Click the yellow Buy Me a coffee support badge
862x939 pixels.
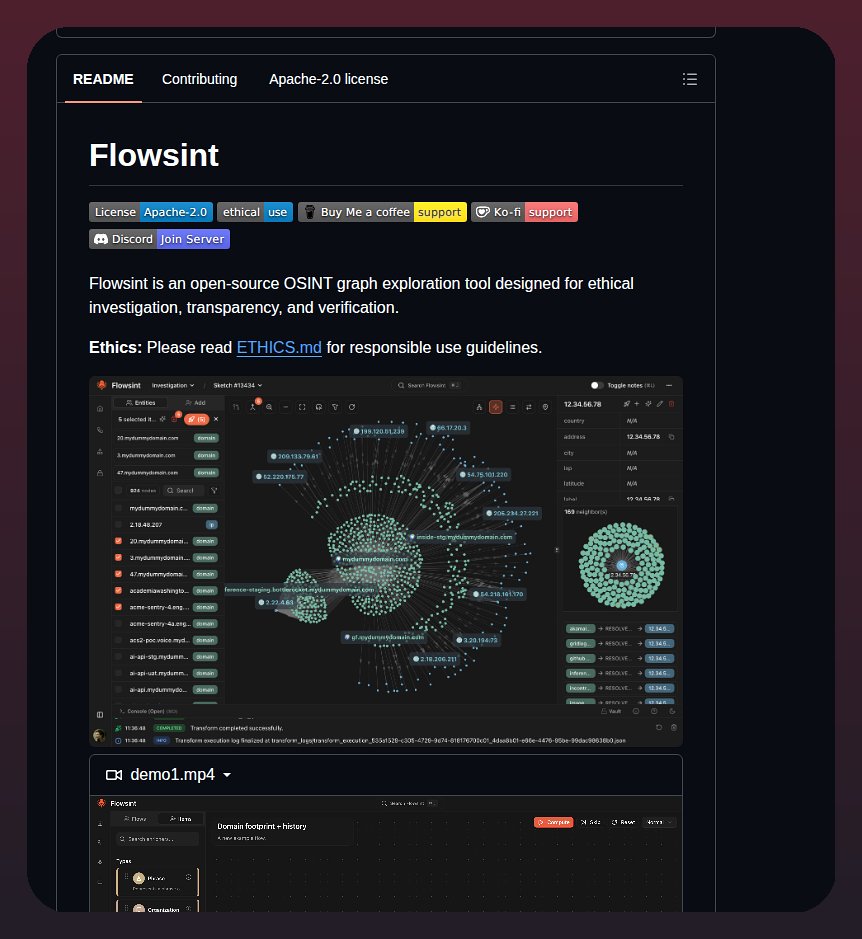point(382,212)
